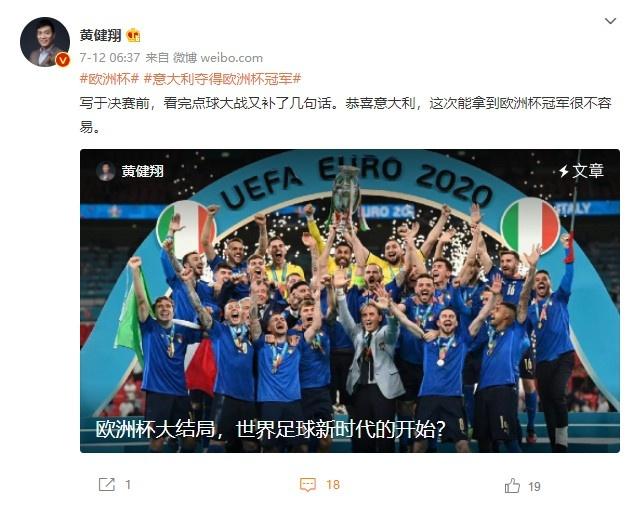Open the comments speech bubble icon

pos(308,484)
